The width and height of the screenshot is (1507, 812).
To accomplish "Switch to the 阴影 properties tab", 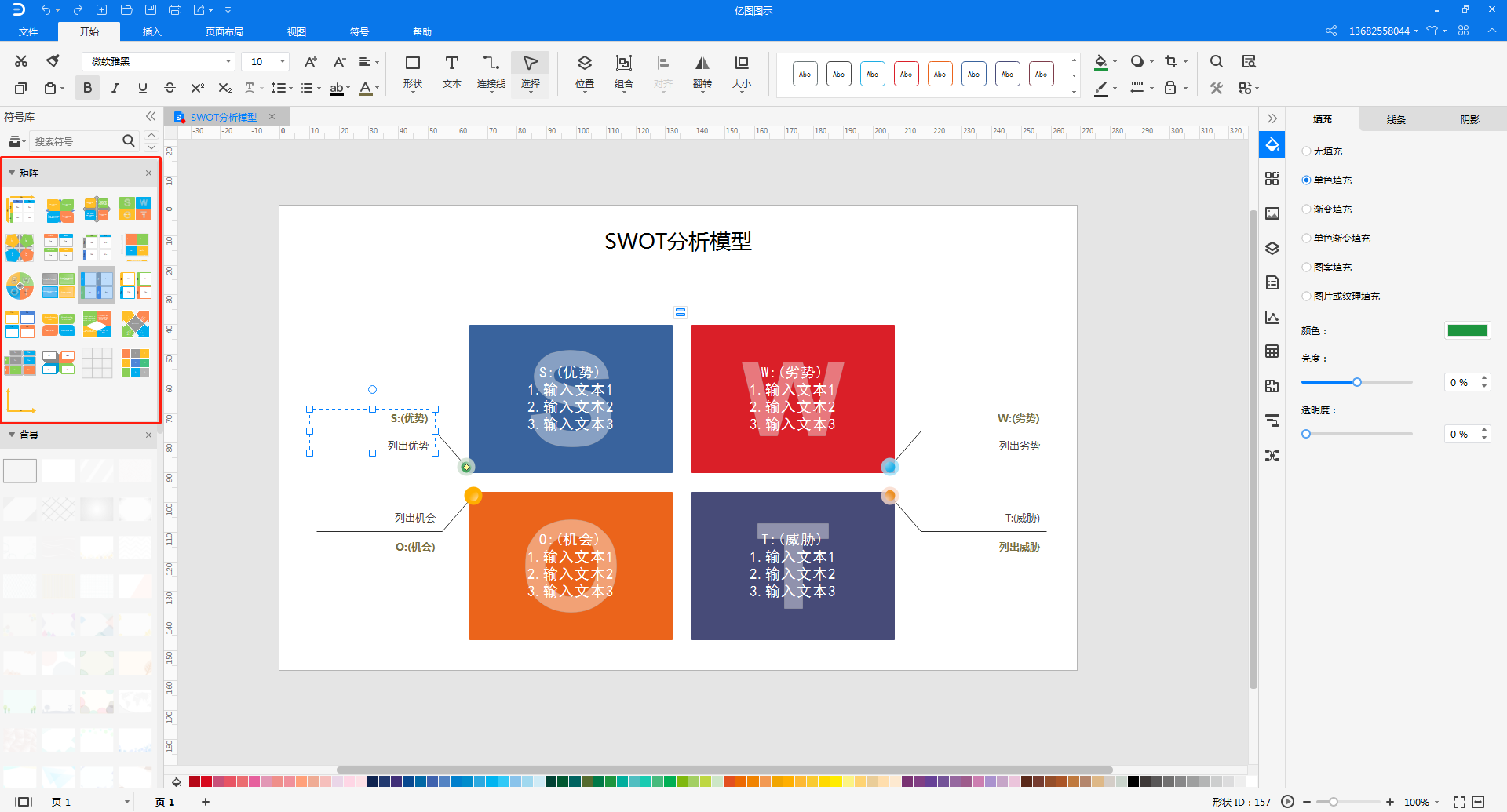I will click(x=1469, y=119).
